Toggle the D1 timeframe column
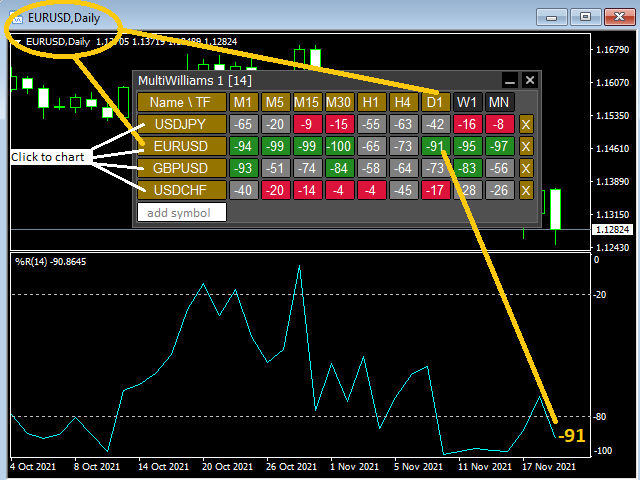Image resolution: width=640 pixels, height=480 pixels. 435,102
